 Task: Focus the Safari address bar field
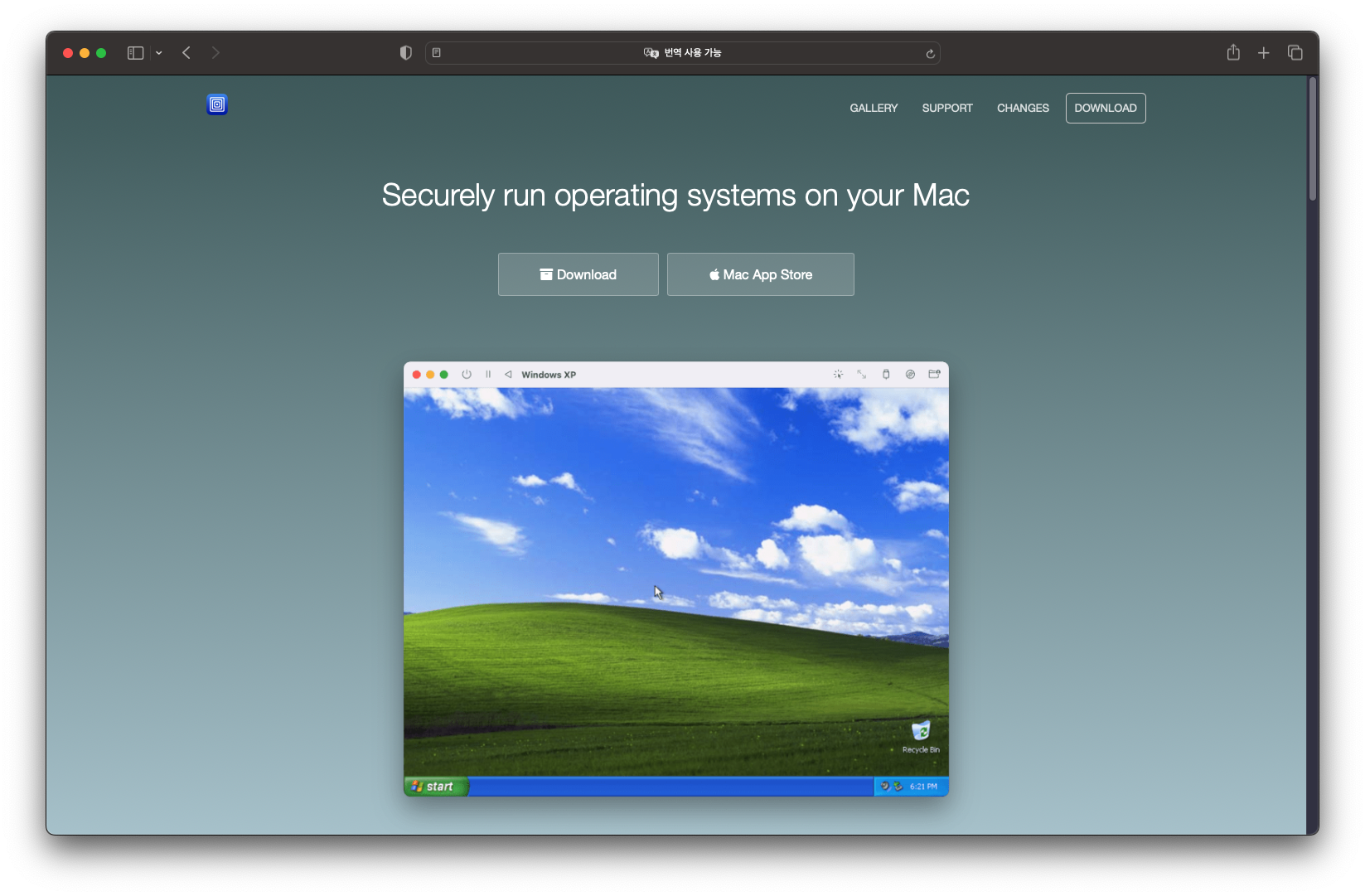pos(683,53)
